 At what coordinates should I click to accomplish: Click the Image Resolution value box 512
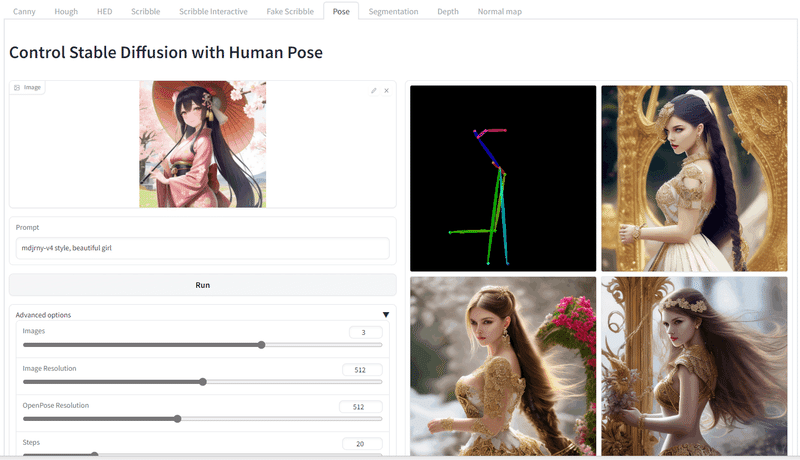362,370
